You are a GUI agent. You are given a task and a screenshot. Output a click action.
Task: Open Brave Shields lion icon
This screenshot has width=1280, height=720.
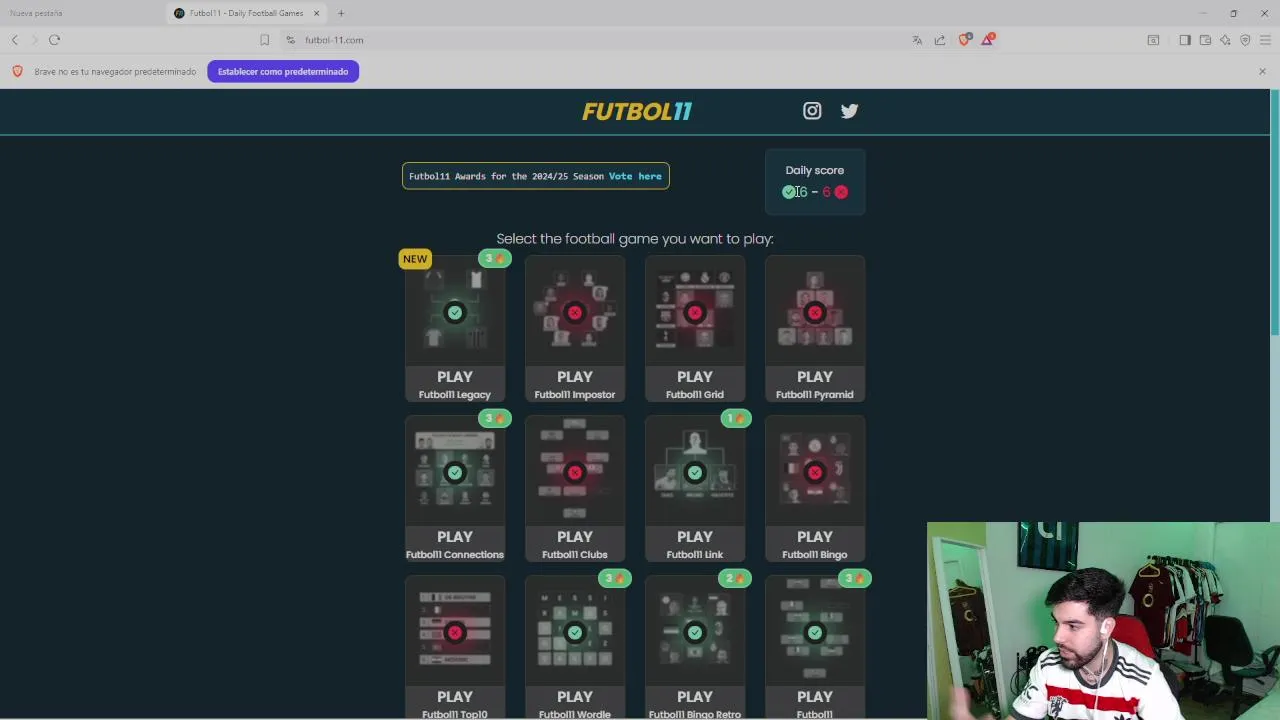(x=964, y=40)
